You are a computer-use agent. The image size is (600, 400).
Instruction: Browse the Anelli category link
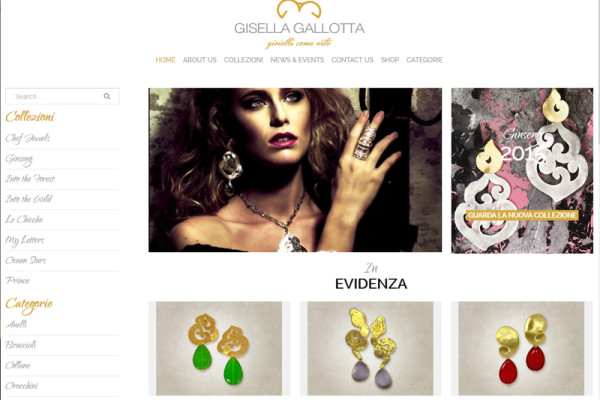click(16, 324)
